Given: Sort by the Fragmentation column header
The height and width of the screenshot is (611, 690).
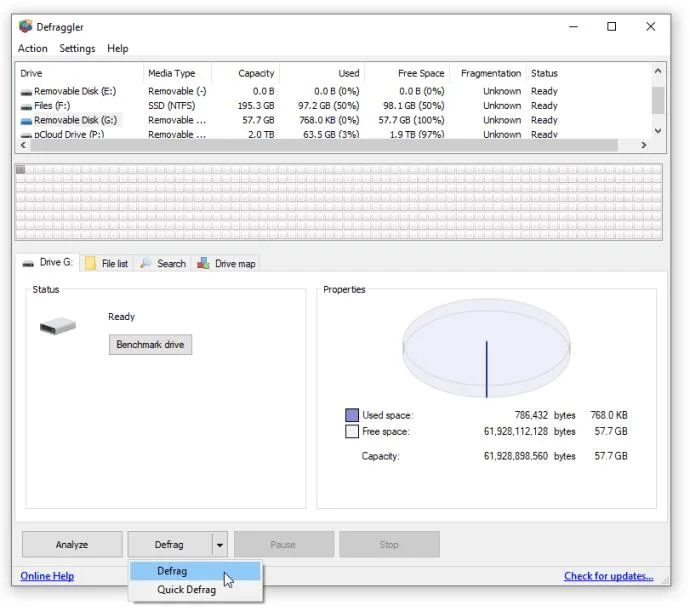Looking at the screenshot, I should 488,73.
